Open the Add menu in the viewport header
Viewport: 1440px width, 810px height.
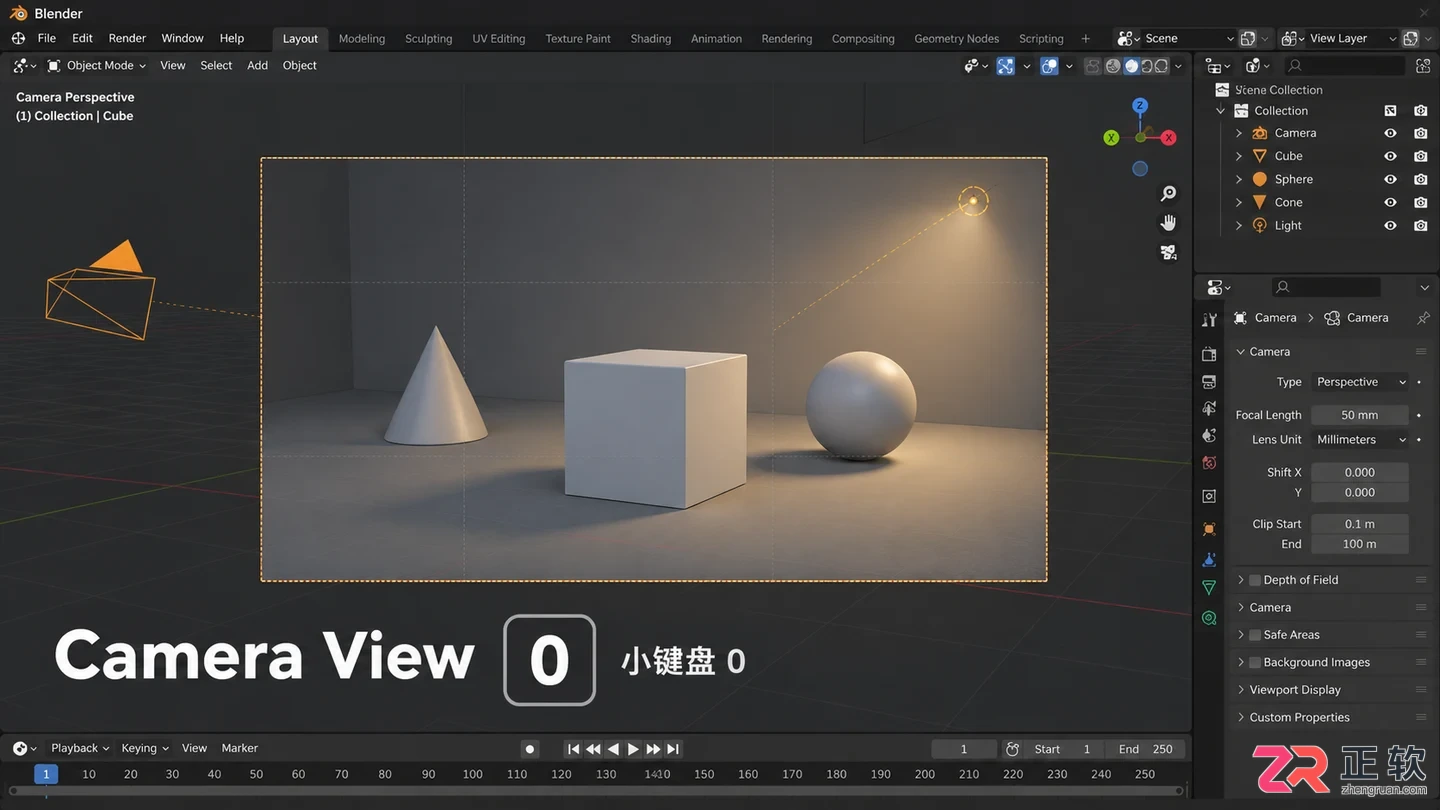tap(257, 66)
